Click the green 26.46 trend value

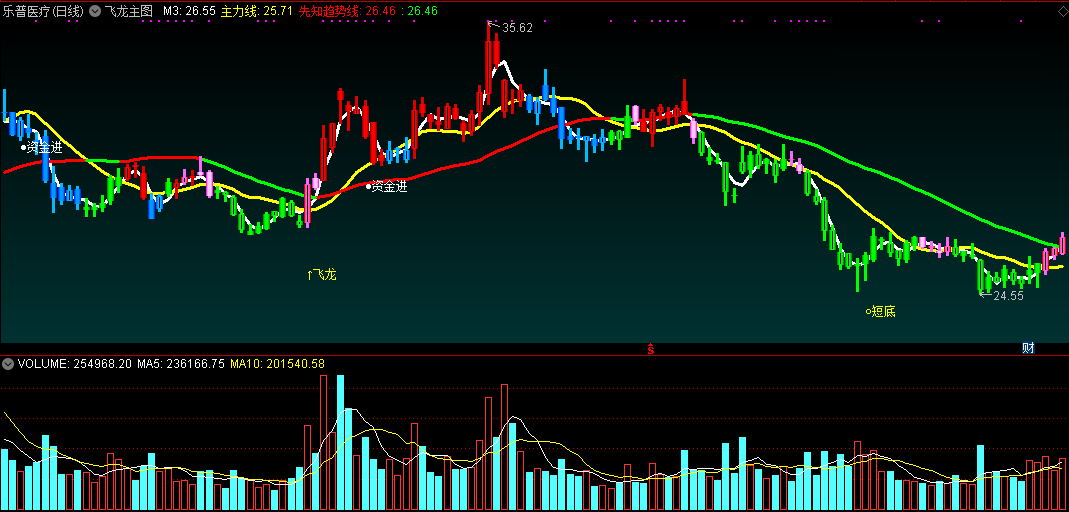pyautogui.click(x=422, y=11)
